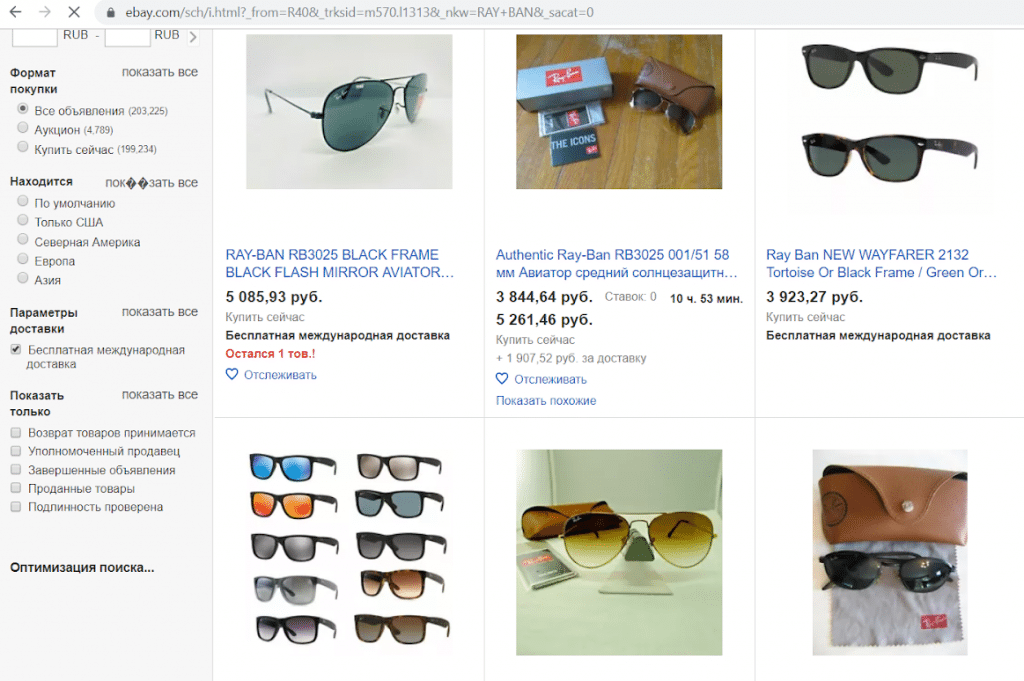Check Возврат товаров принимается
Image resolution: width=1024 pixels, height=681 pixels.
point(16,432)
